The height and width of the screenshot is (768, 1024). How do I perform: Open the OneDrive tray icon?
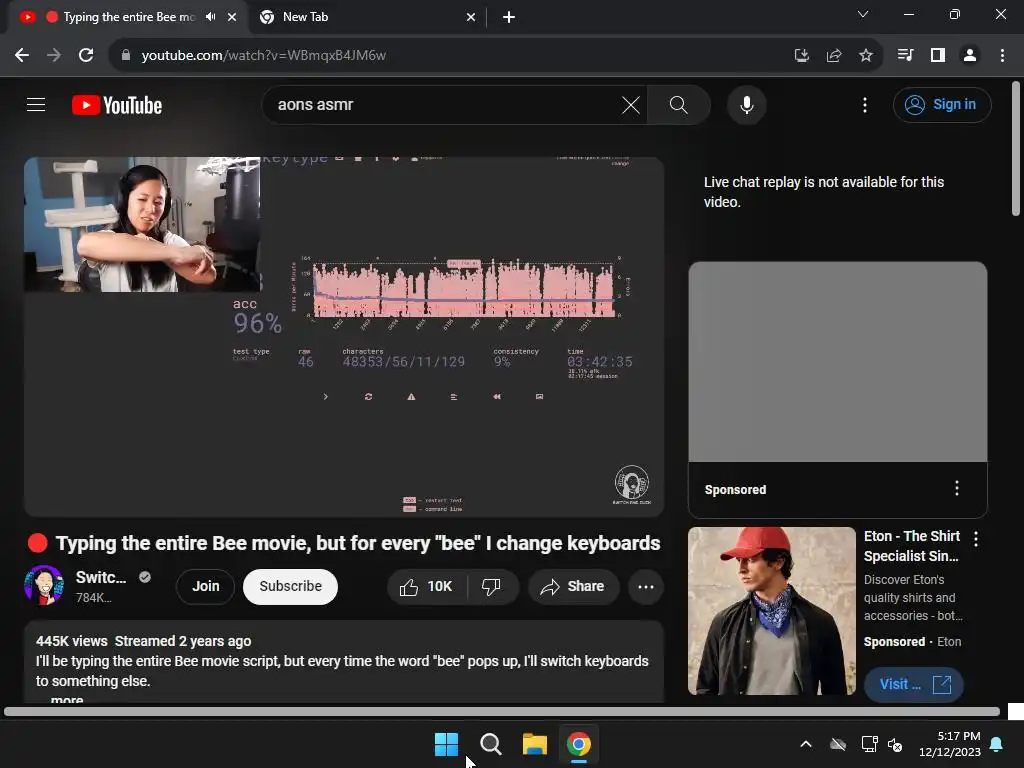838,744
